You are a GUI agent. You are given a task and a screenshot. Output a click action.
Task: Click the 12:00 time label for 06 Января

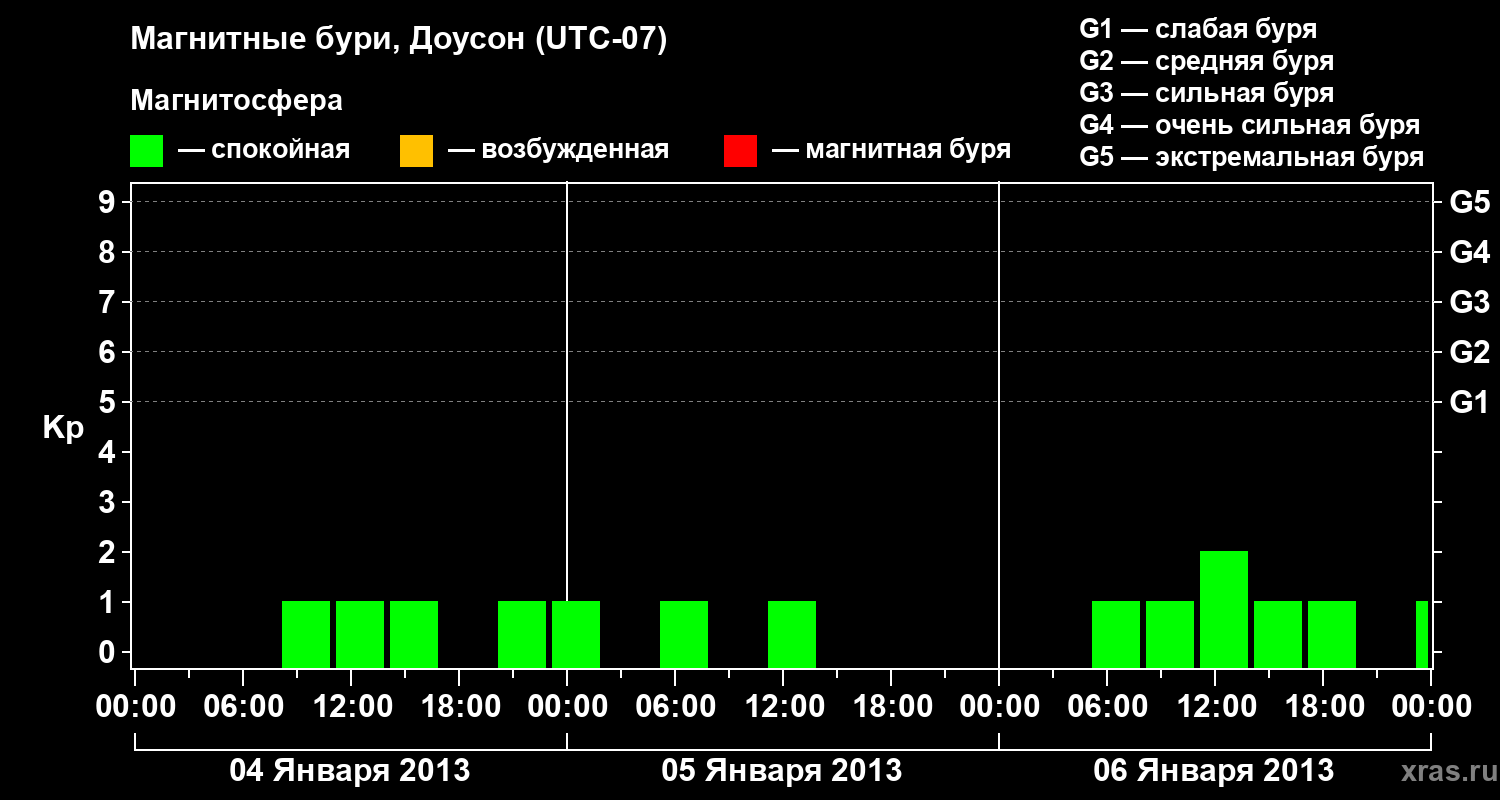1215,707
